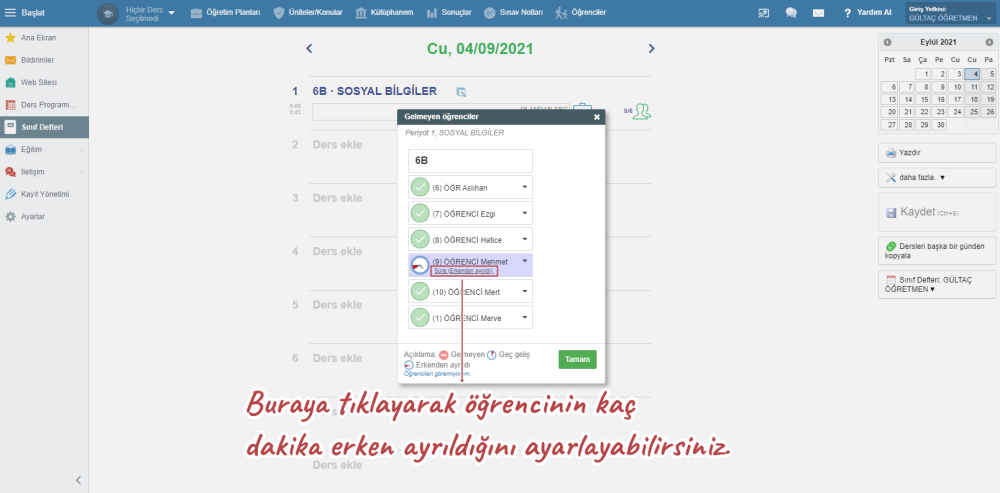Open Üniteler/Konular section
Image resolution: width=1000 pixels, height=493 pixels.
click(x=307, y=13)
